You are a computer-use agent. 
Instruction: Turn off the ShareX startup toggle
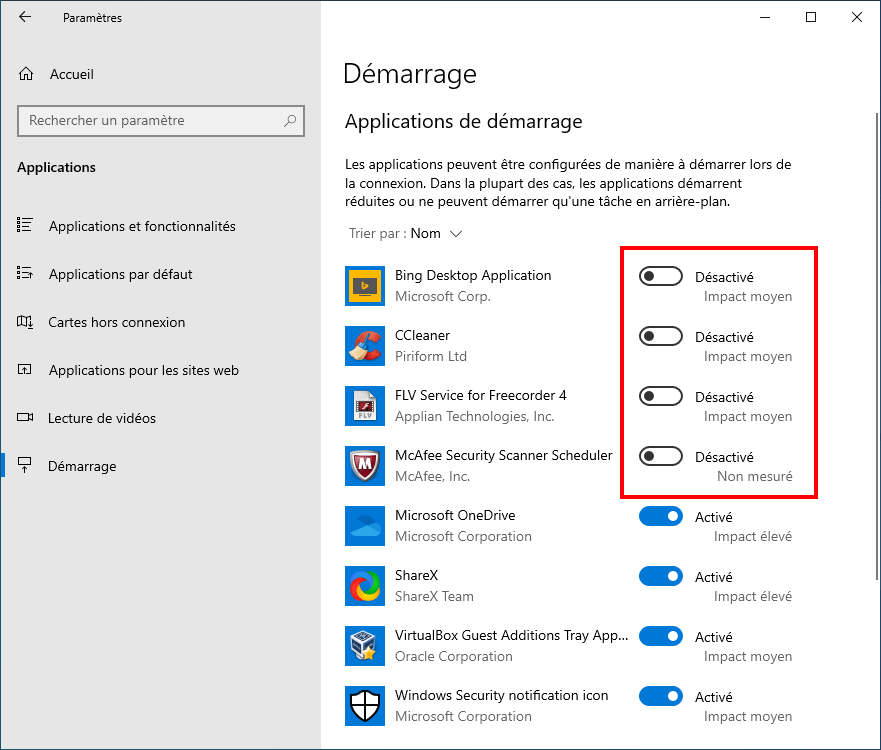pyautogui.click(x=661, y=576)
